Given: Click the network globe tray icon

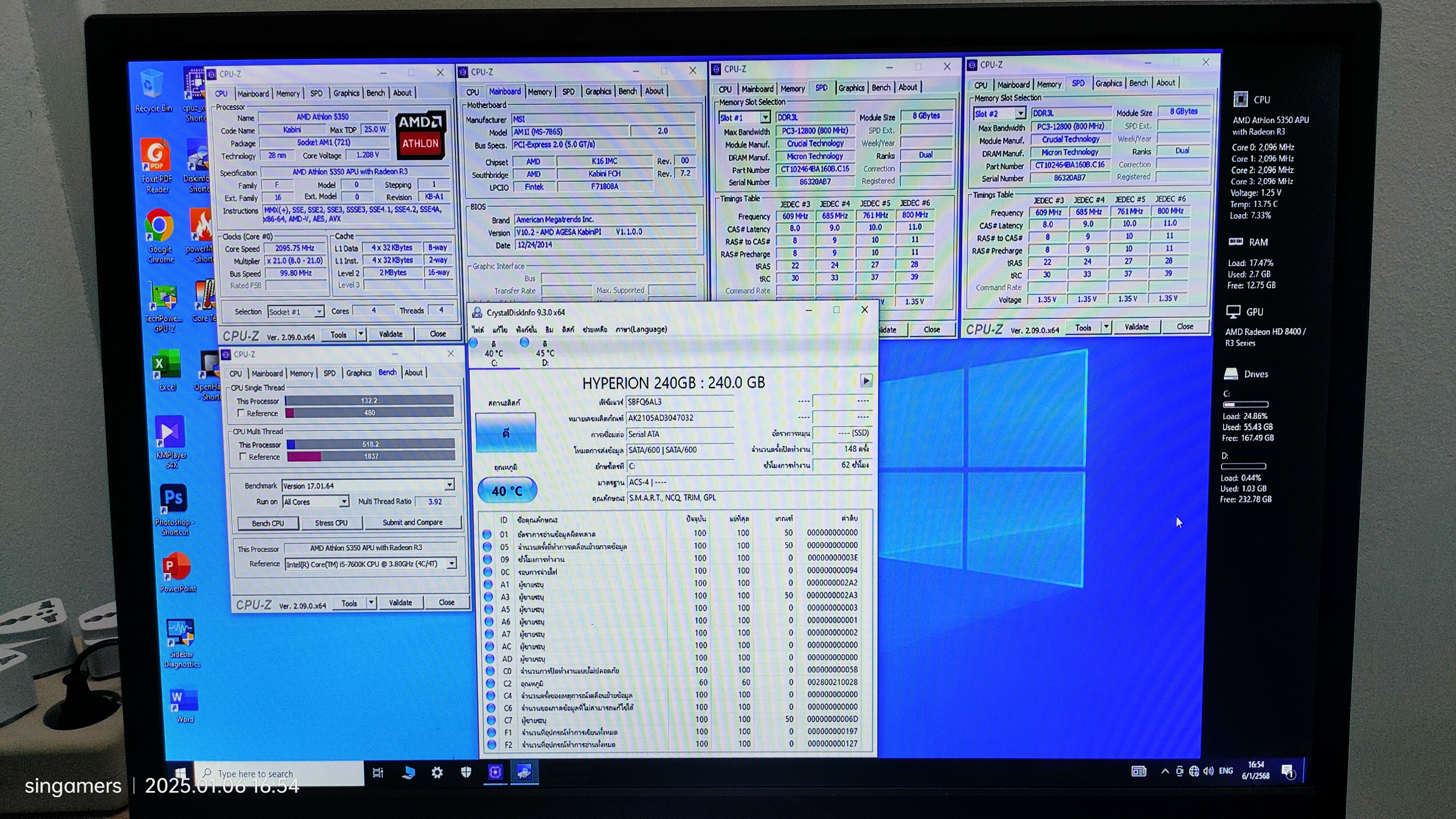Looking at the screenshot, I should [1194, 772].
